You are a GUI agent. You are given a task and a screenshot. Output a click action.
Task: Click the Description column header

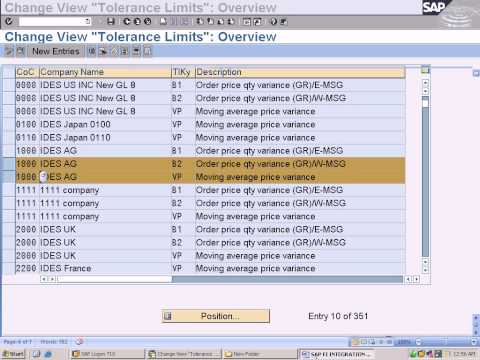click(x=300, y=72)
